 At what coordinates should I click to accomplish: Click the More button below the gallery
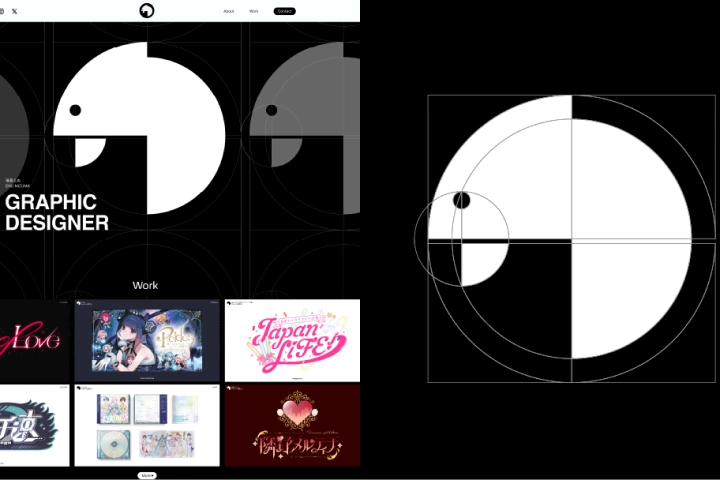(147, 475)
